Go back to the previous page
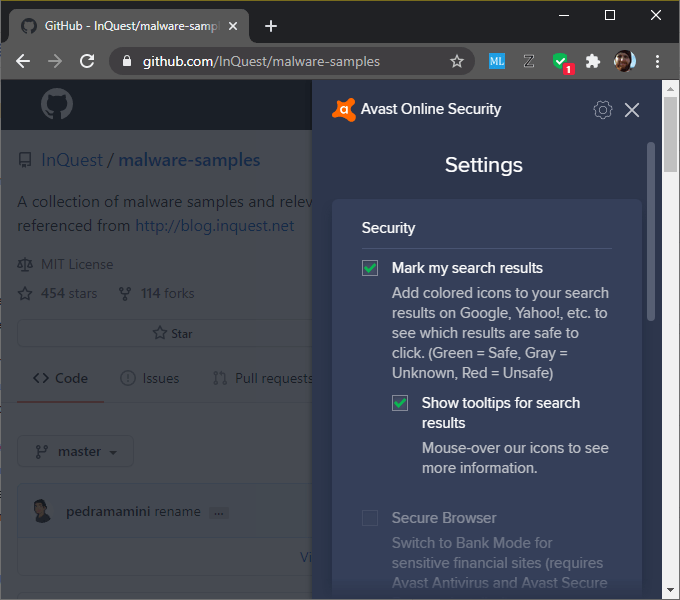Image resolution: width=680 pixels, height=600 pixels. pos(23,61)
